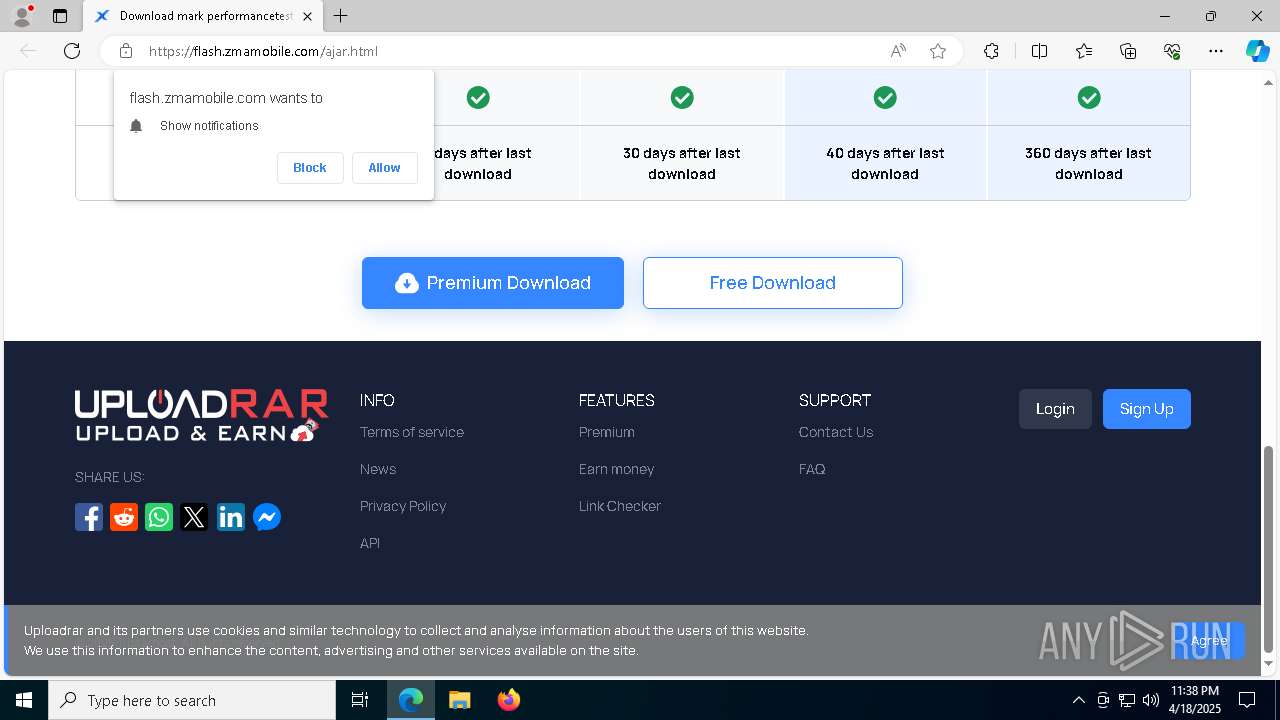Image resolution: width=1280 pixels, height=720 pixels.
Task: Select the Download mark performancetest tab
Action: 202,16
